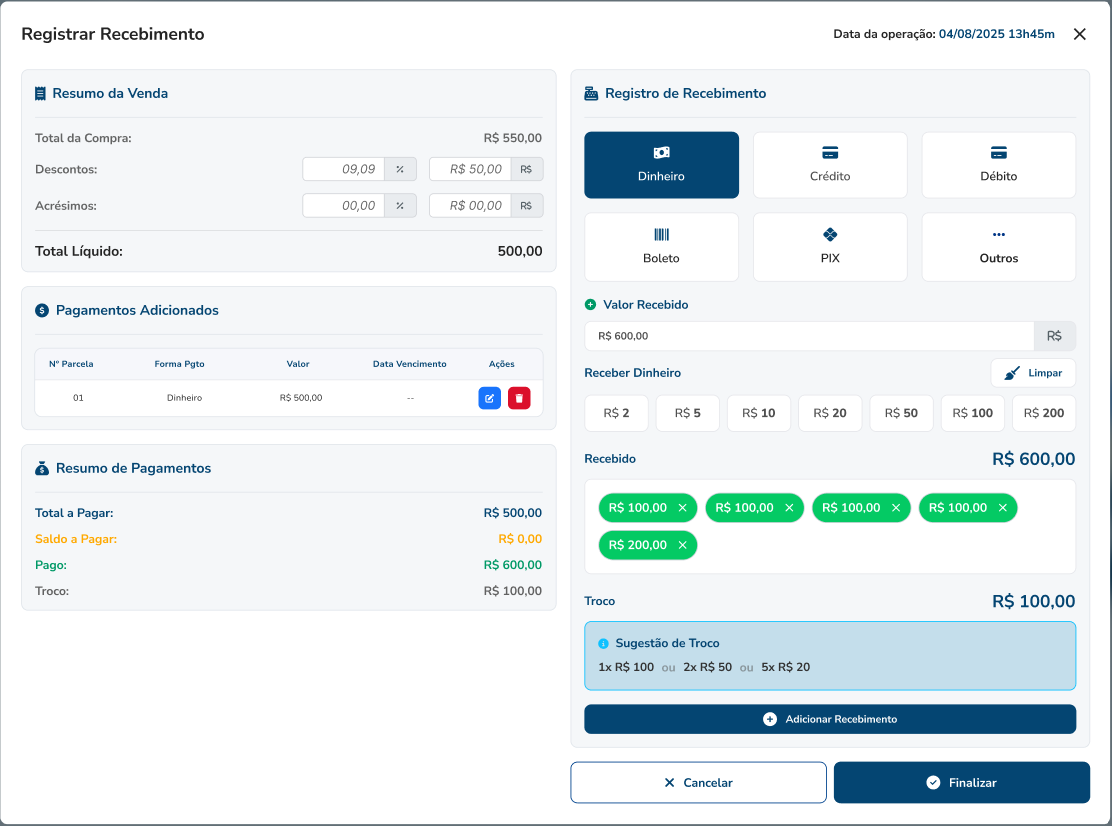
Task: Delete installment 01 using the red trash icon
Action: point(519,398)
